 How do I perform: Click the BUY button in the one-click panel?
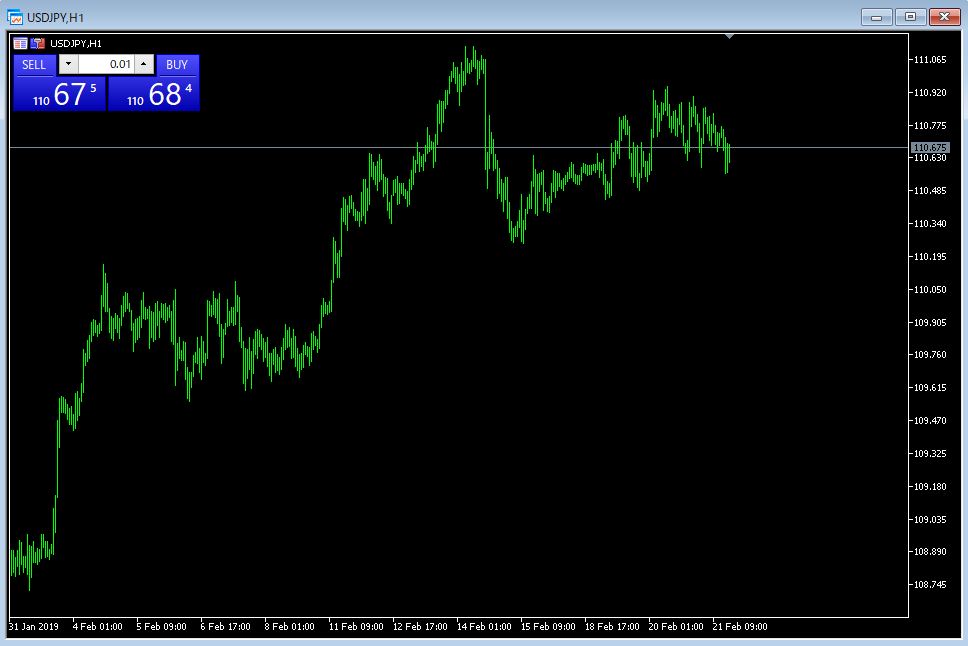point(177,65)
